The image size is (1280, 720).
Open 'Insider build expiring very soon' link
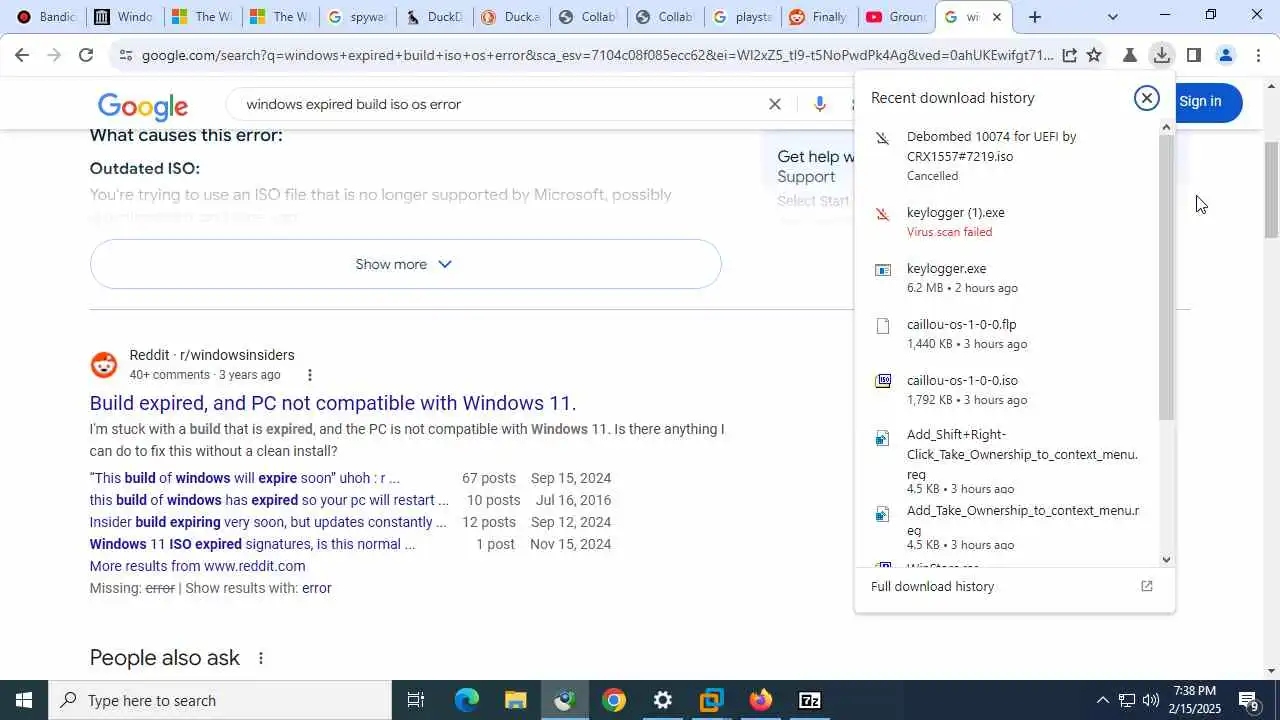268,522
